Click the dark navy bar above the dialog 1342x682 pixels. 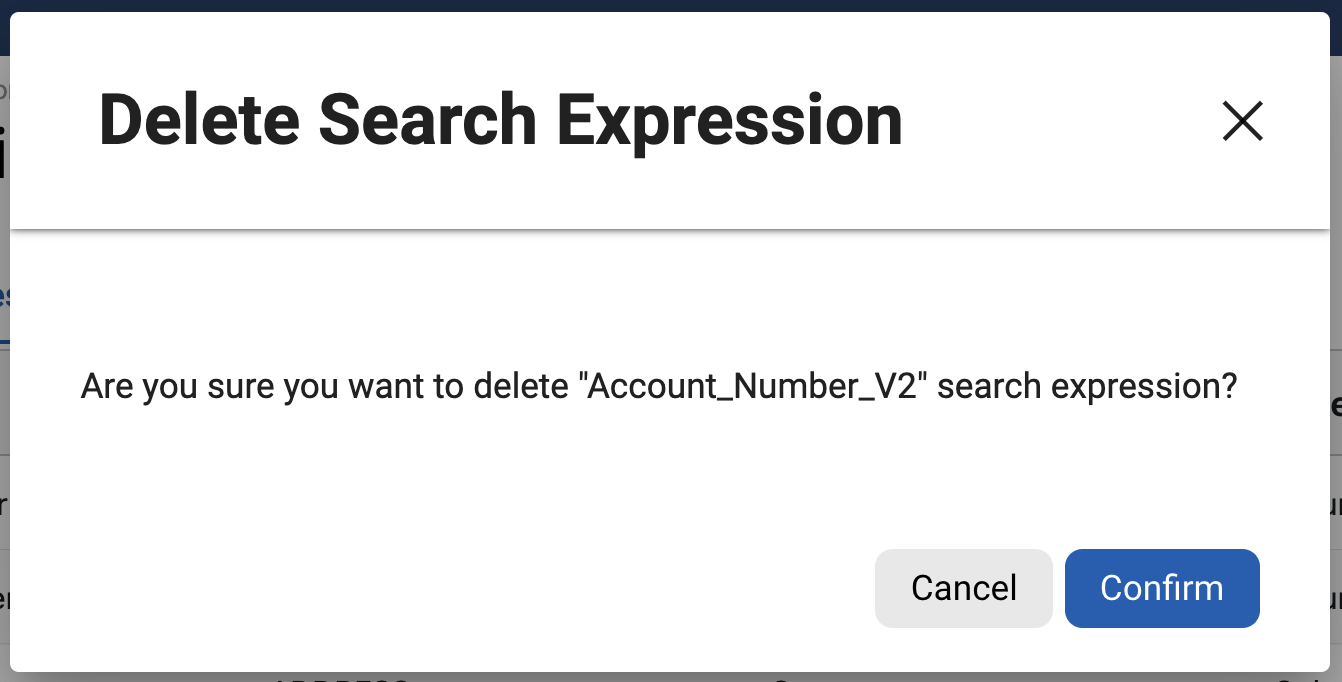(670, 5)
